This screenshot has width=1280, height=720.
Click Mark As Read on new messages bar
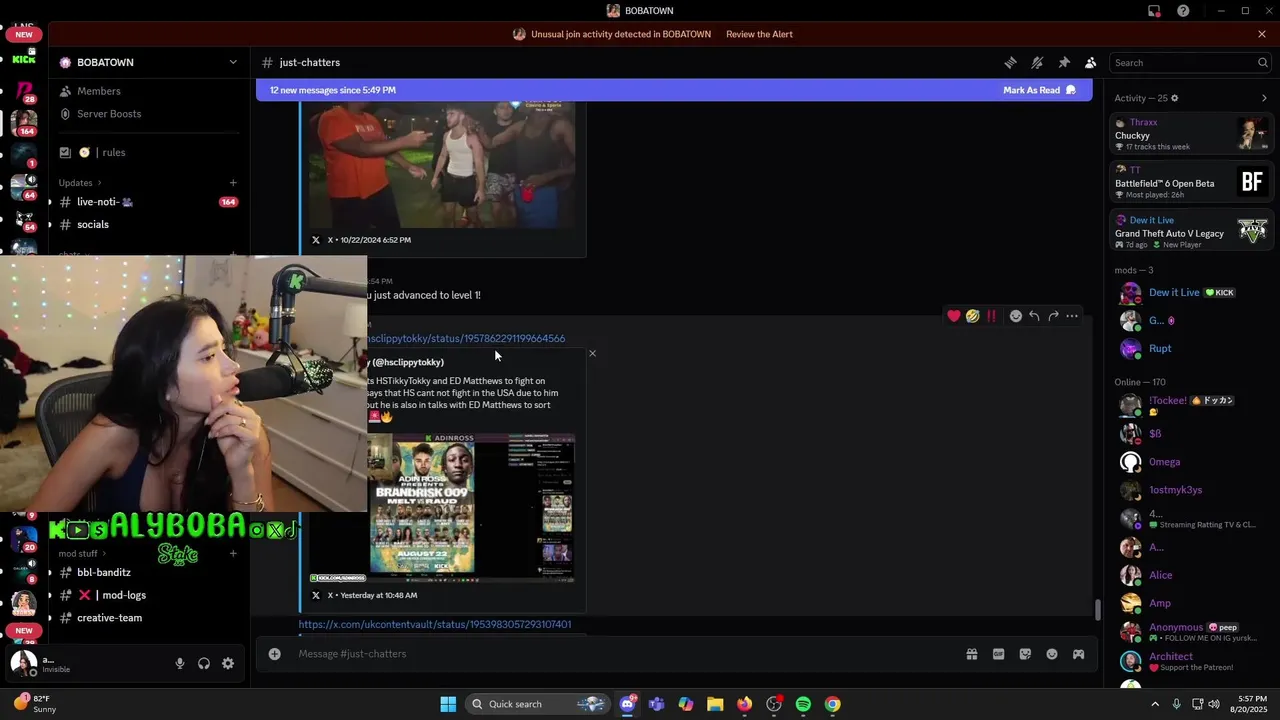(1039, 90)
